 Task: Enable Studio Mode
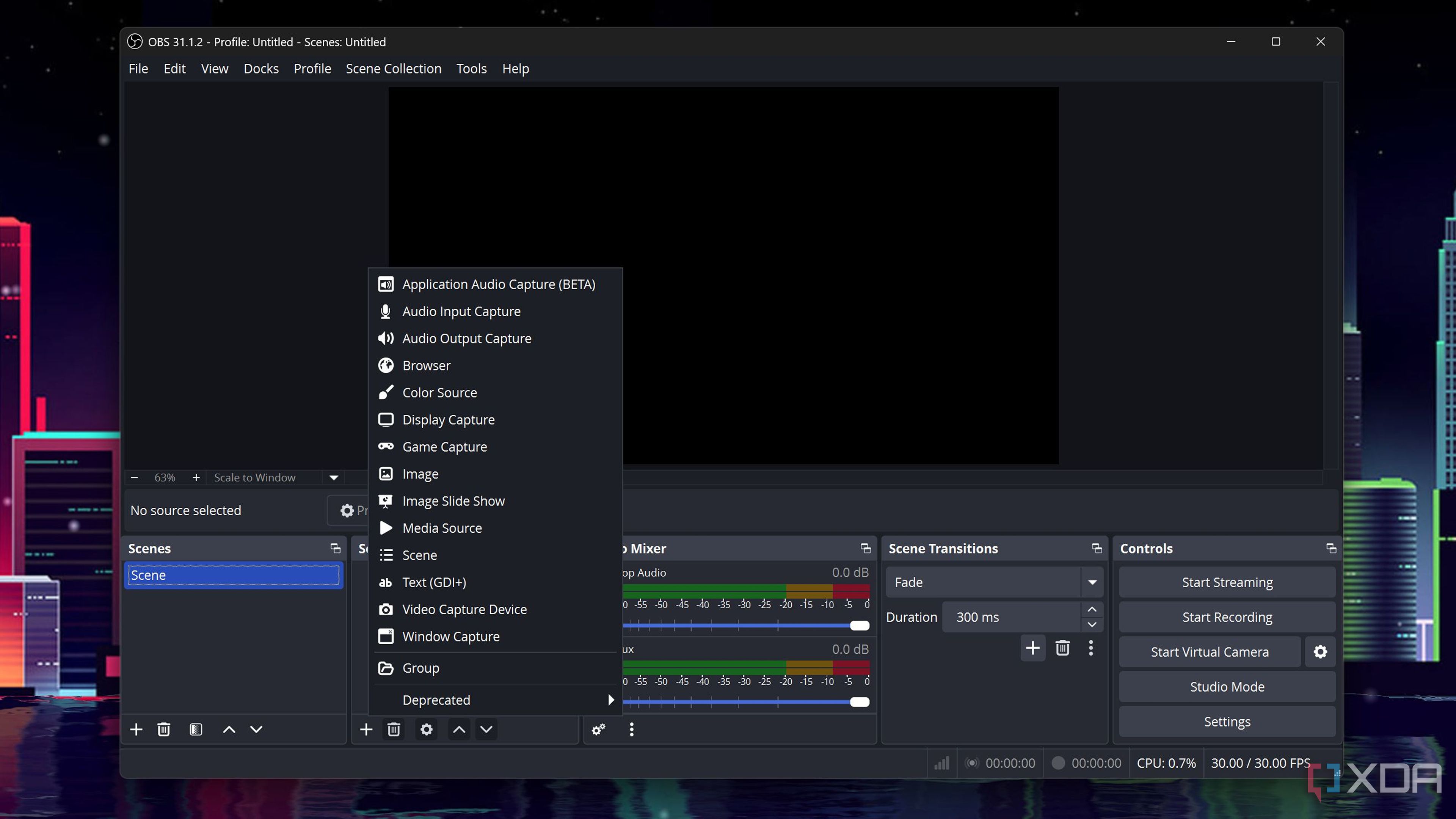(1227, 687)
